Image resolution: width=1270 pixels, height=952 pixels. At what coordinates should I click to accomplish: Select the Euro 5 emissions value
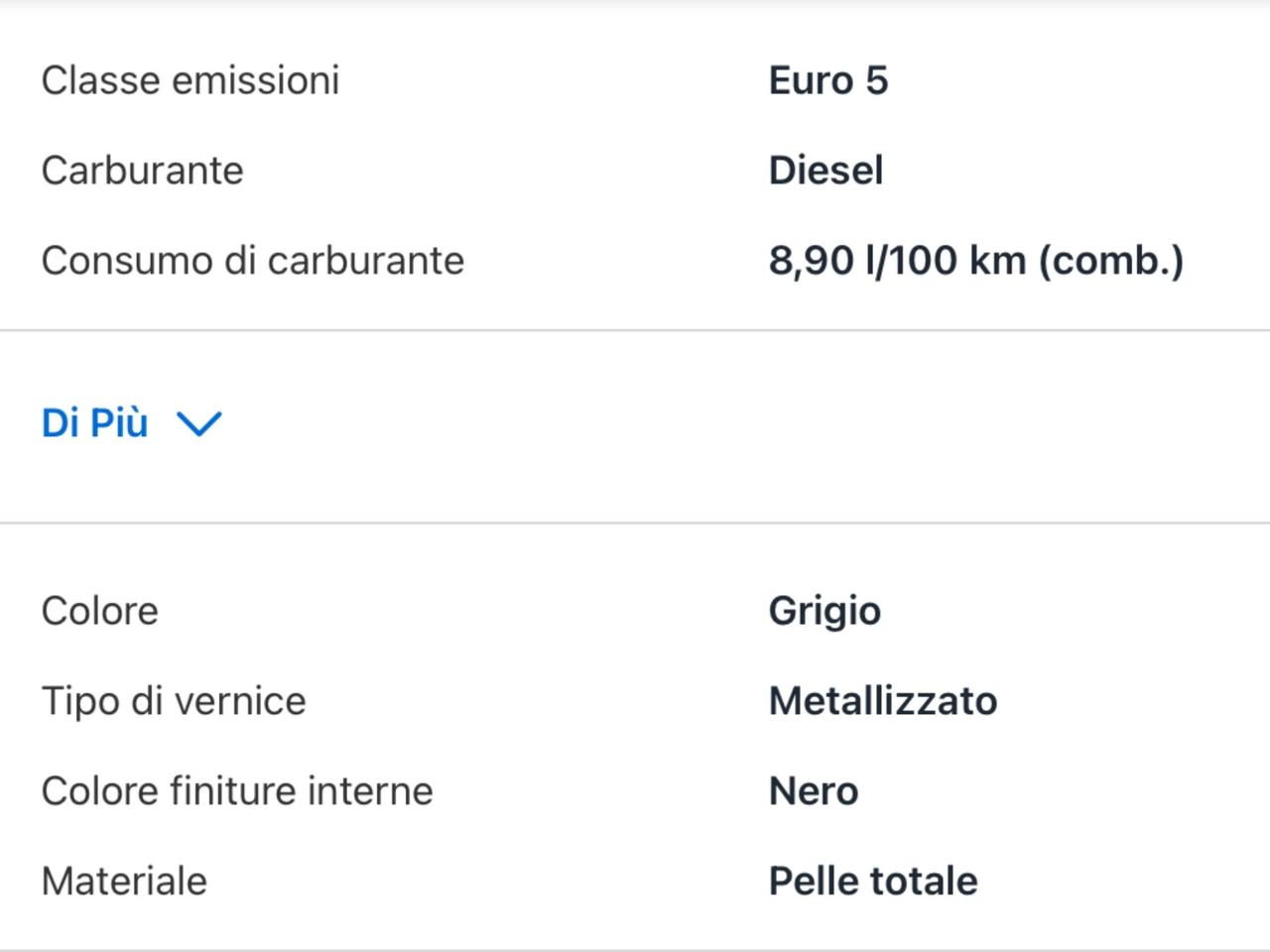coord(828,81)
